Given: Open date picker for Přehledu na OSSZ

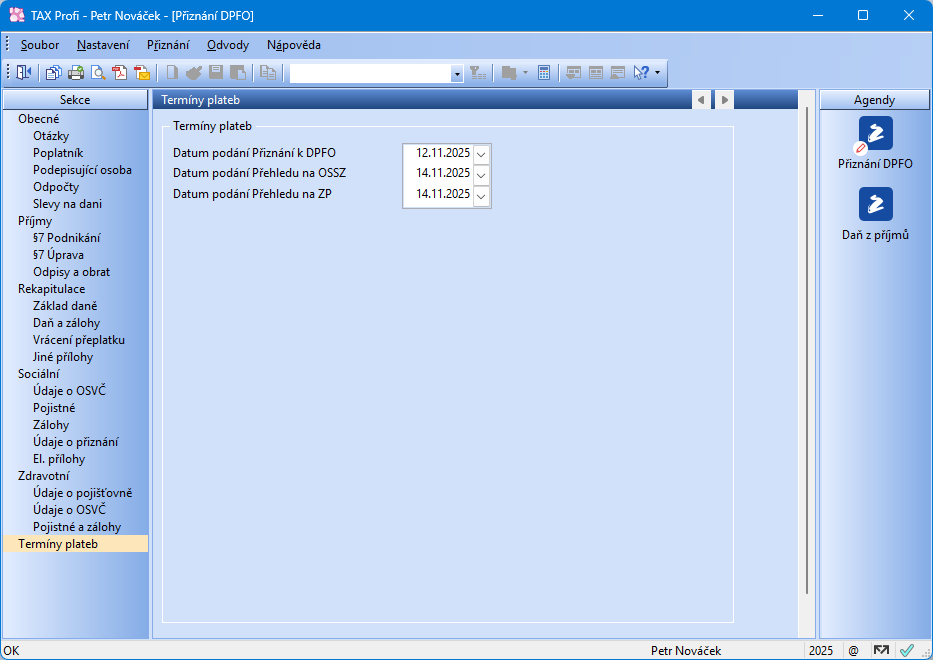Looking at the screenshot, I should tap(481, 174).
